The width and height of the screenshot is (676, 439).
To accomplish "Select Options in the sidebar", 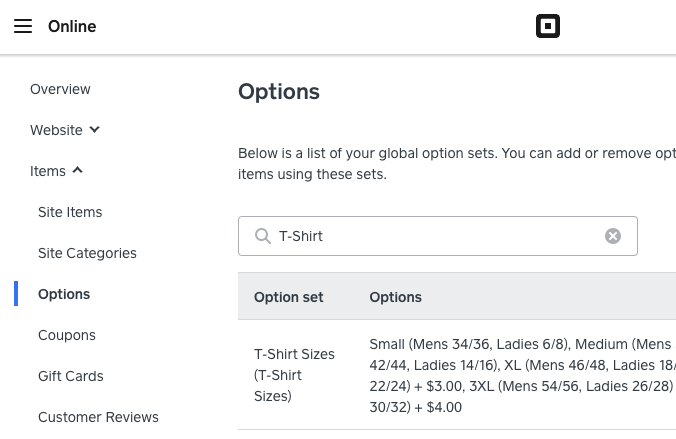I will click(x=64, y=294).
